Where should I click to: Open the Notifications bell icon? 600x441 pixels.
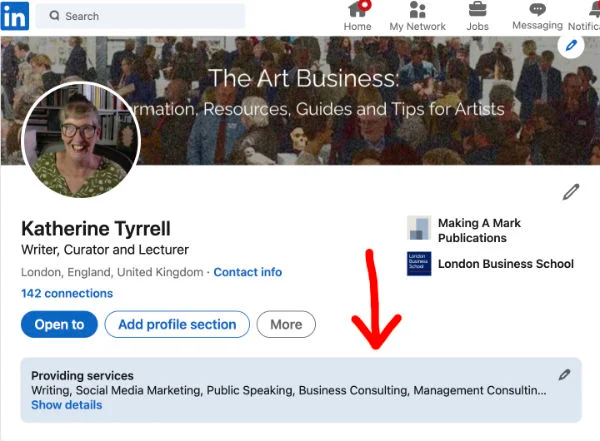(584, 10)
